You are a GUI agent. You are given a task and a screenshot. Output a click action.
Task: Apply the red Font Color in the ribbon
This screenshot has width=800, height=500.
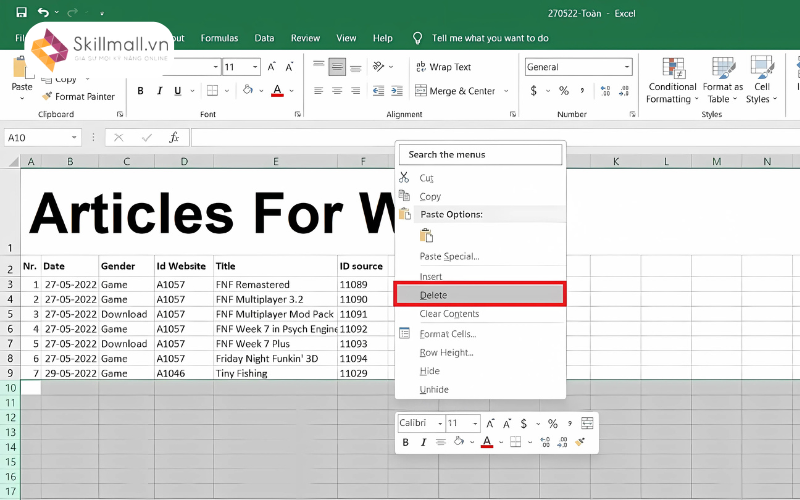click(277, 91)
